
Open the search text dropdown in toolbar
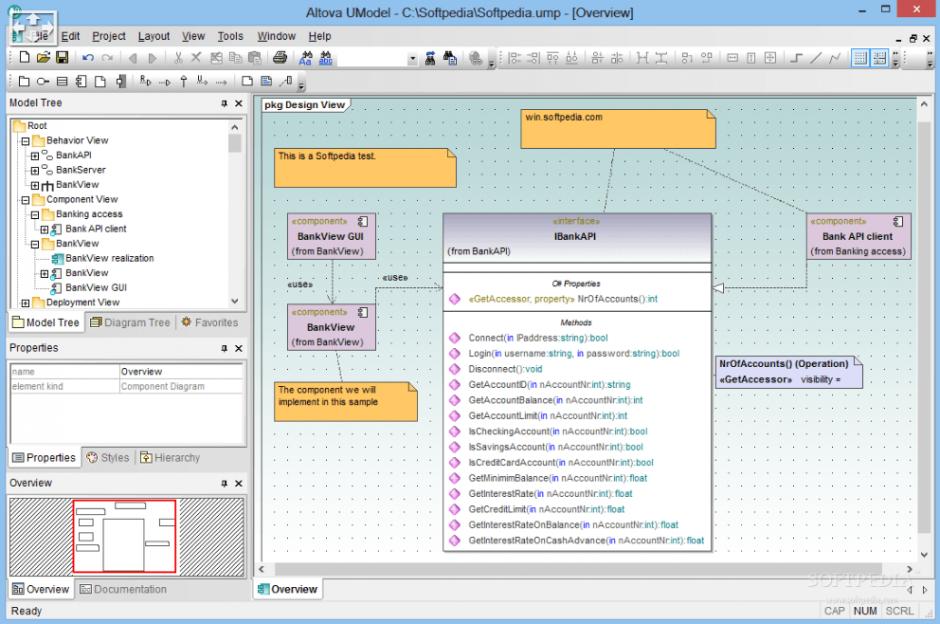(413, 59)
